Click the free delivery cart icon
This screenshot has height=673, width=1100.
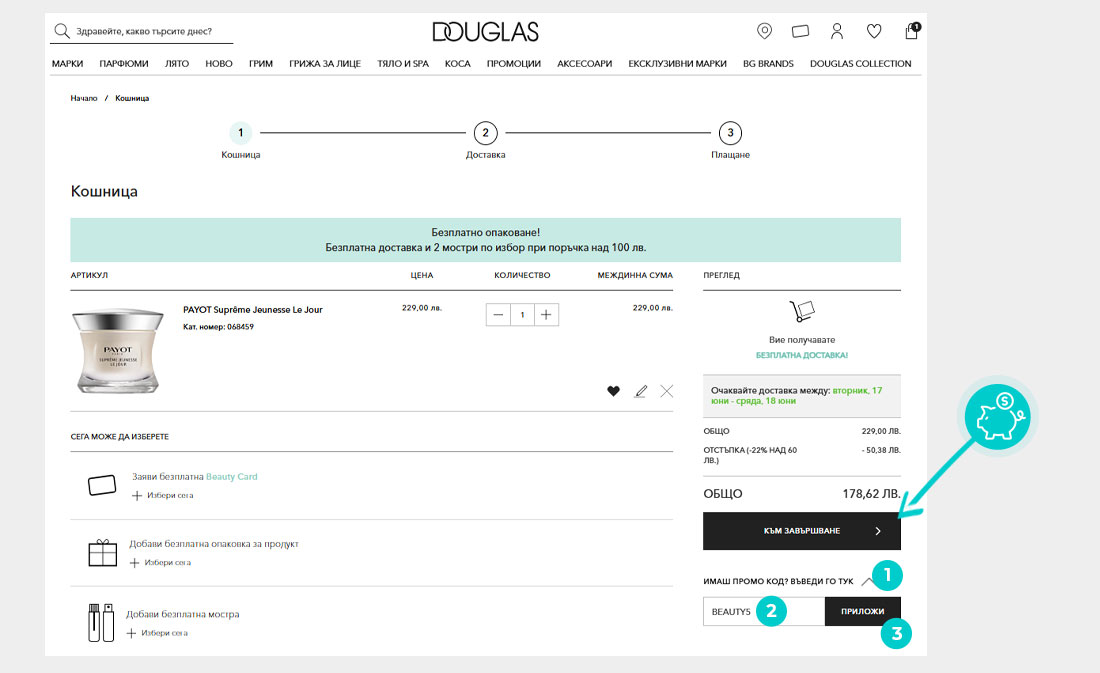coord(802,310)
